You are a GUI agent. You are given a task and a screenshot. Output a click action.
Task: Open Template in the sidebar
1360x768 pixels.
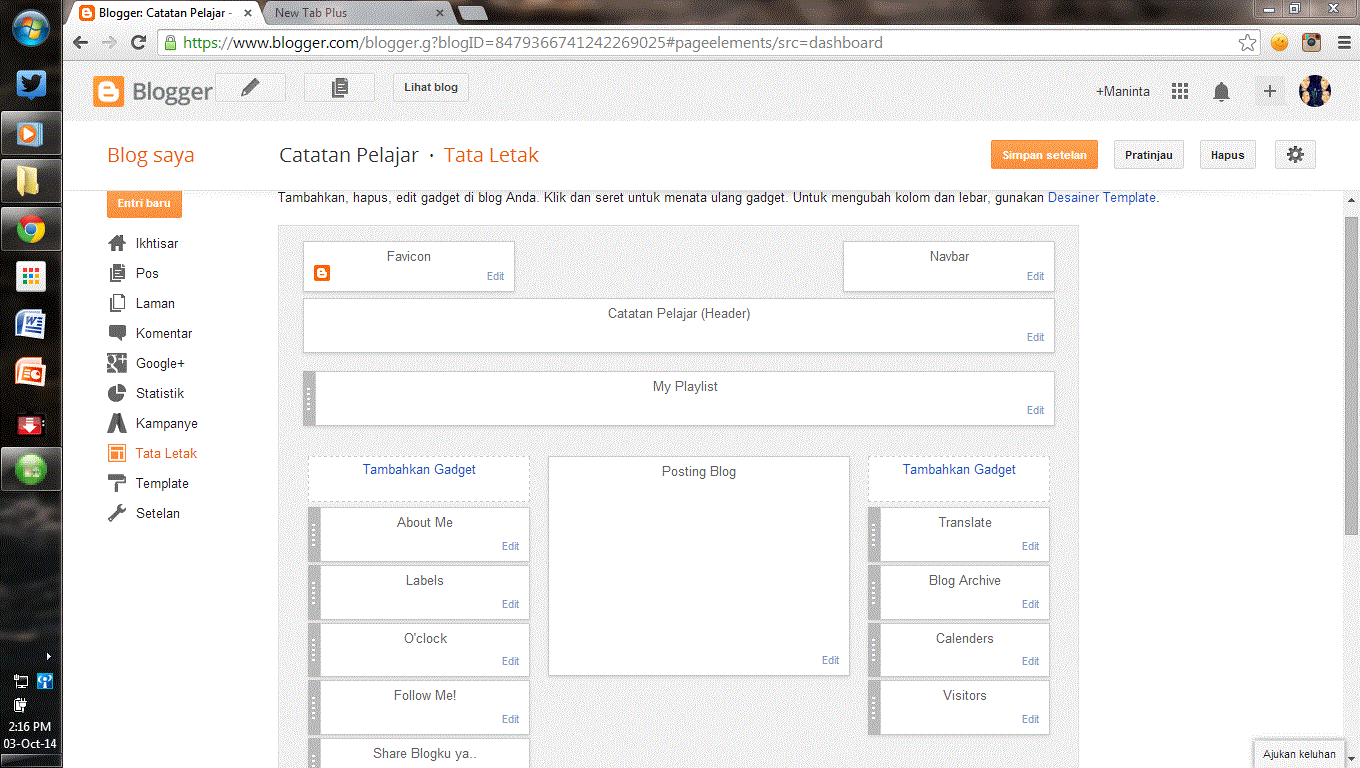(162, 483)
